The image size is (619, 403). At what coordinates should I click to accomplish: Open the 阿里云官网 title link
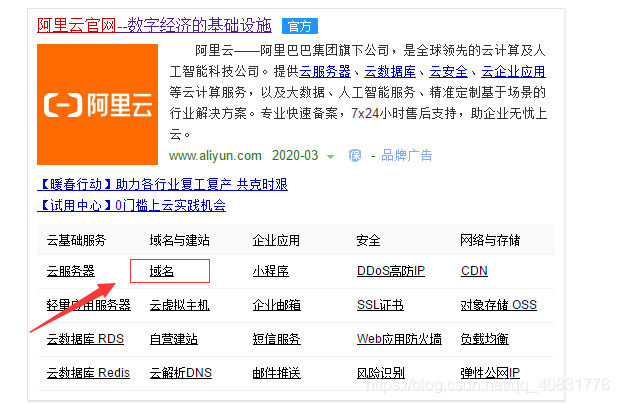click(x=154, y=26)
